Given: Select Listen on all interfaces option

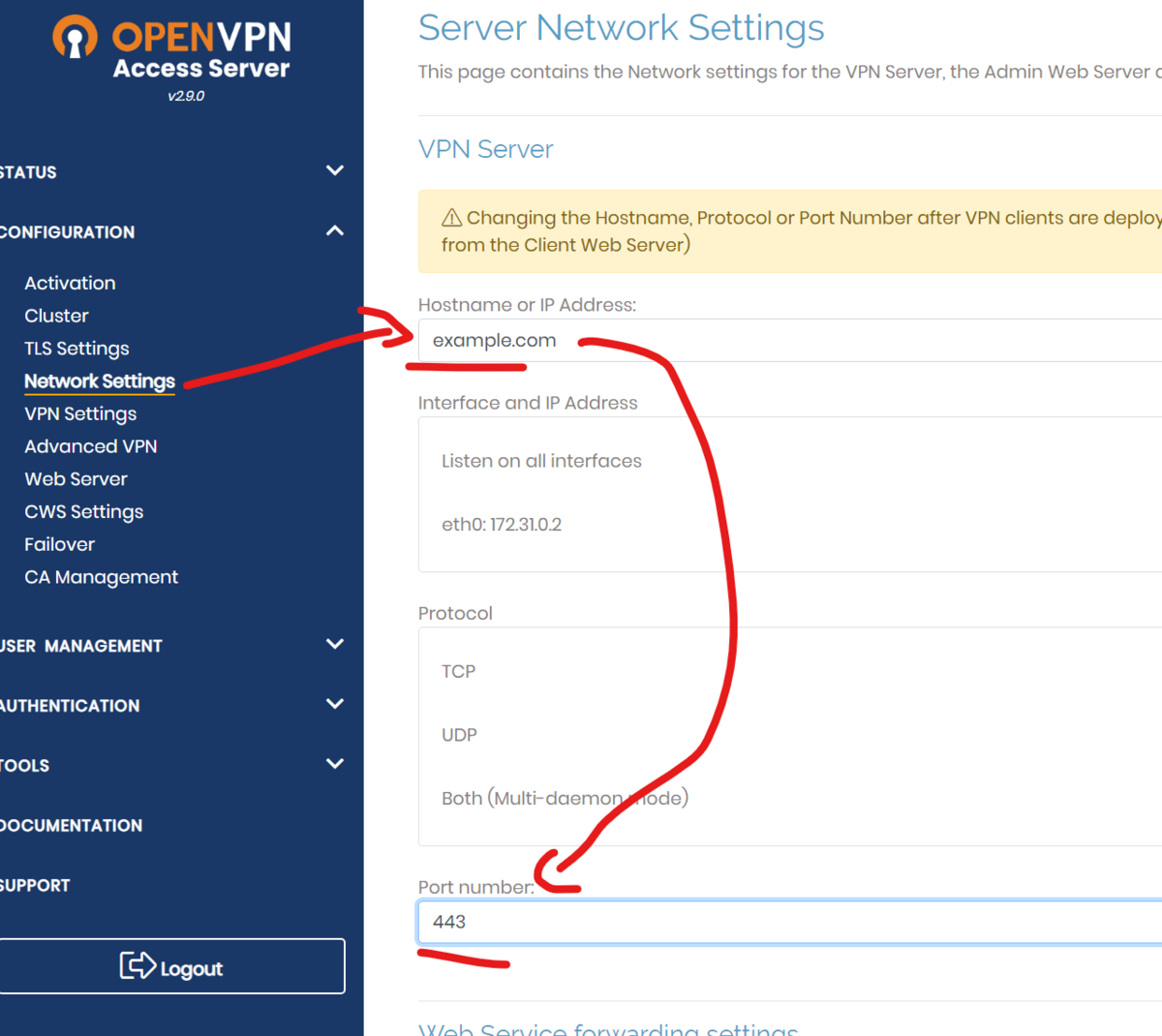Looking at the screenshot, I should click(541, 461).
